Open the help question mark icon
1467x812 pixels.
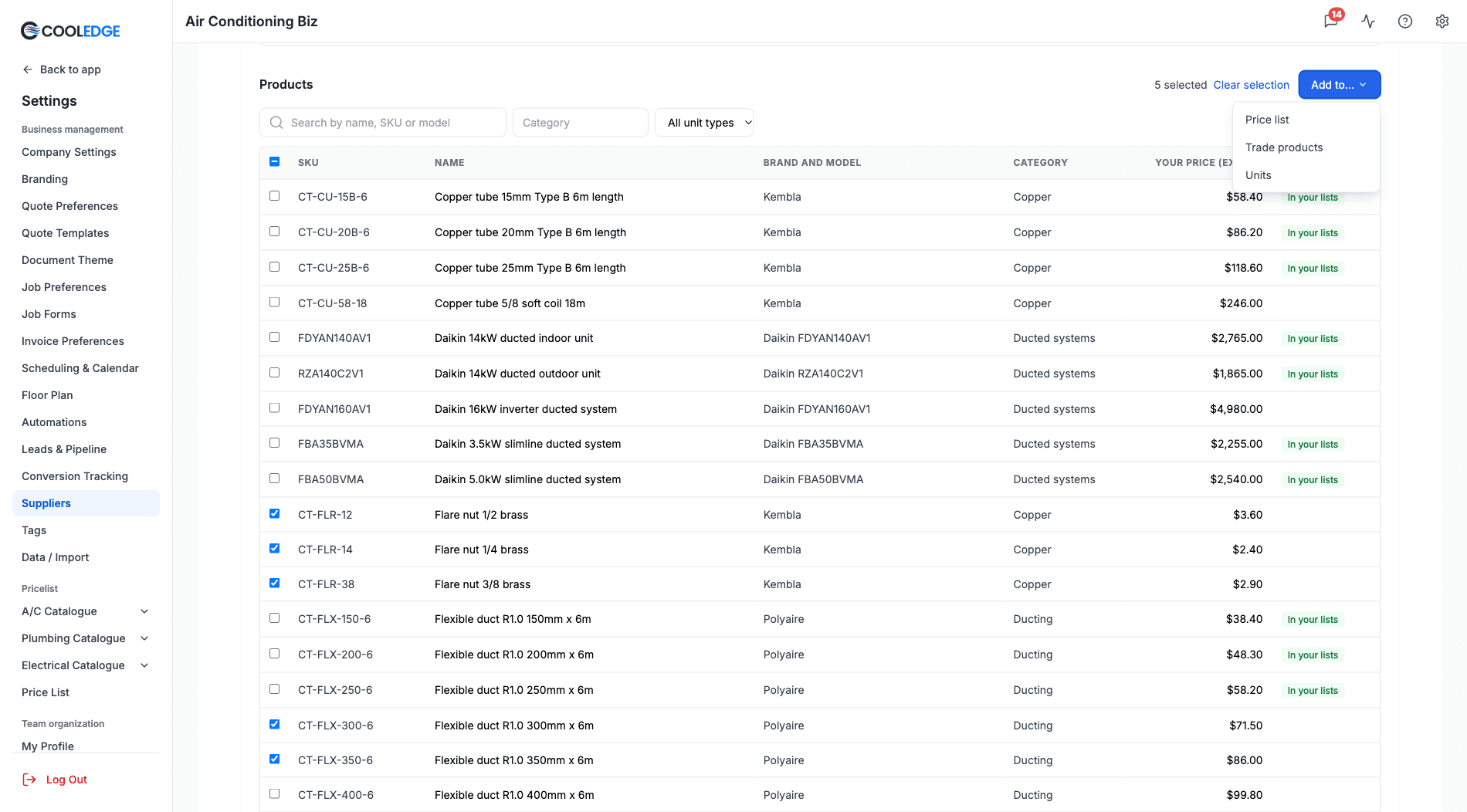tap(1405, 22)
